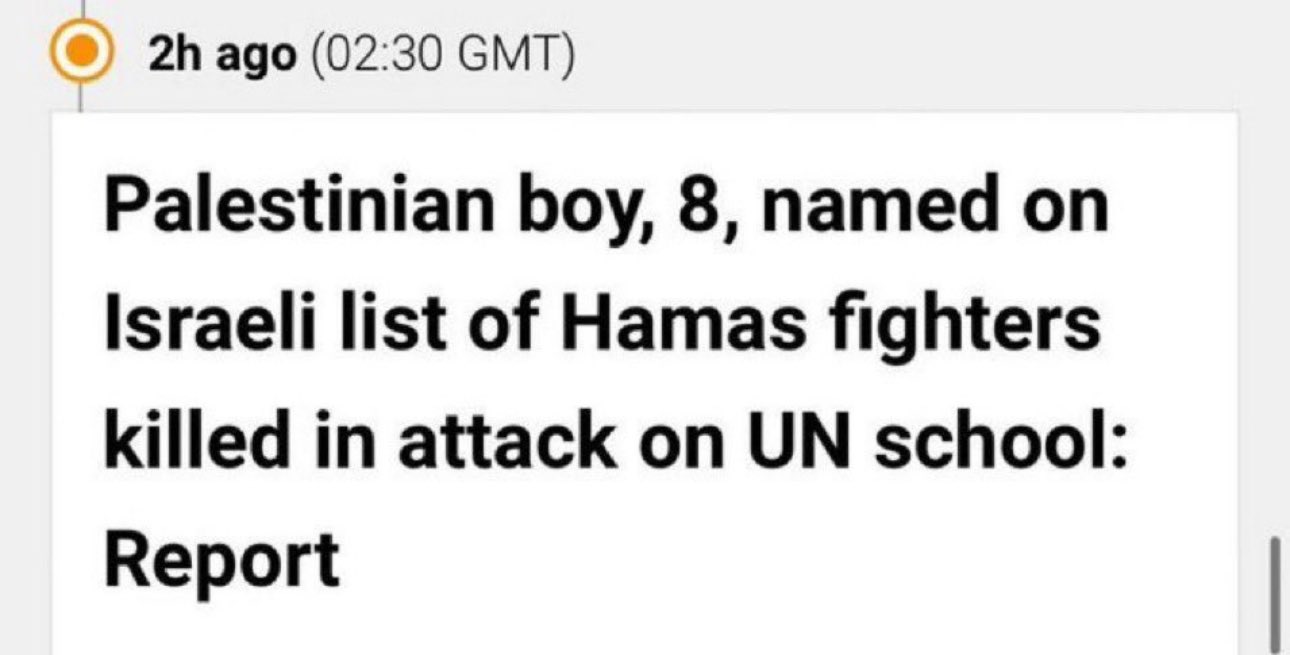The height and width of the screenshot is (655, 1290).
Task: Click the orange live-blog timeline marker
Action: pyautogui.click(x=81, y=53)
